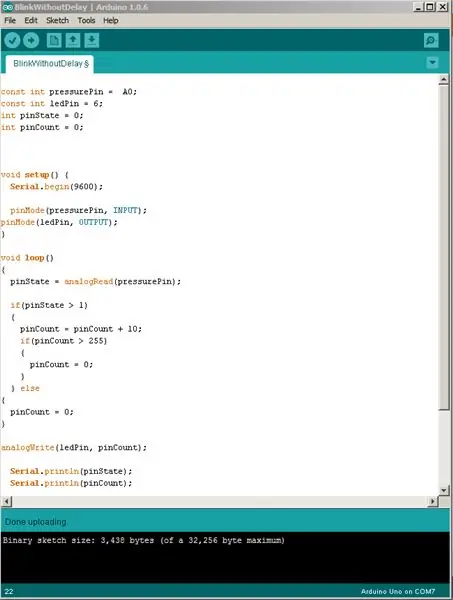Click the Upload arrow button
This screenshot has height=600, width=453.
click(x=31, y=40)
